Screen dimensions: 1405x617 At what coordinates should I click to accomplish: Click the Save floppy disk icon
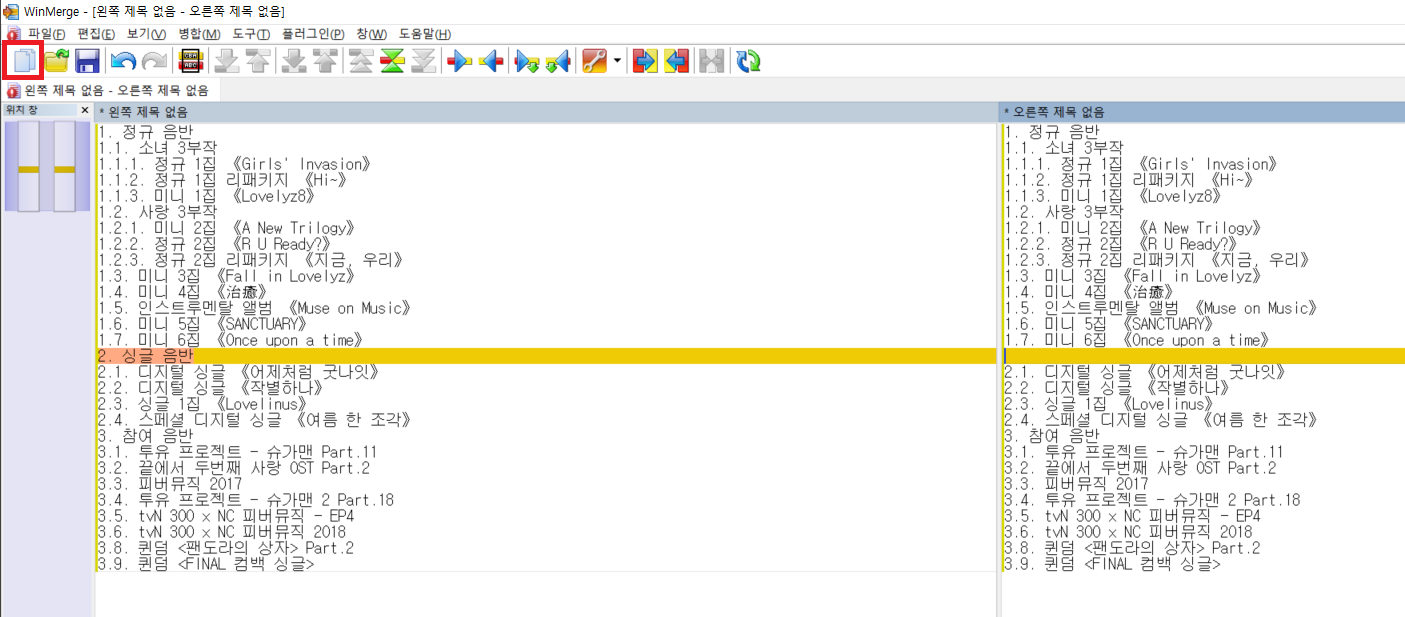click(87, 61)
